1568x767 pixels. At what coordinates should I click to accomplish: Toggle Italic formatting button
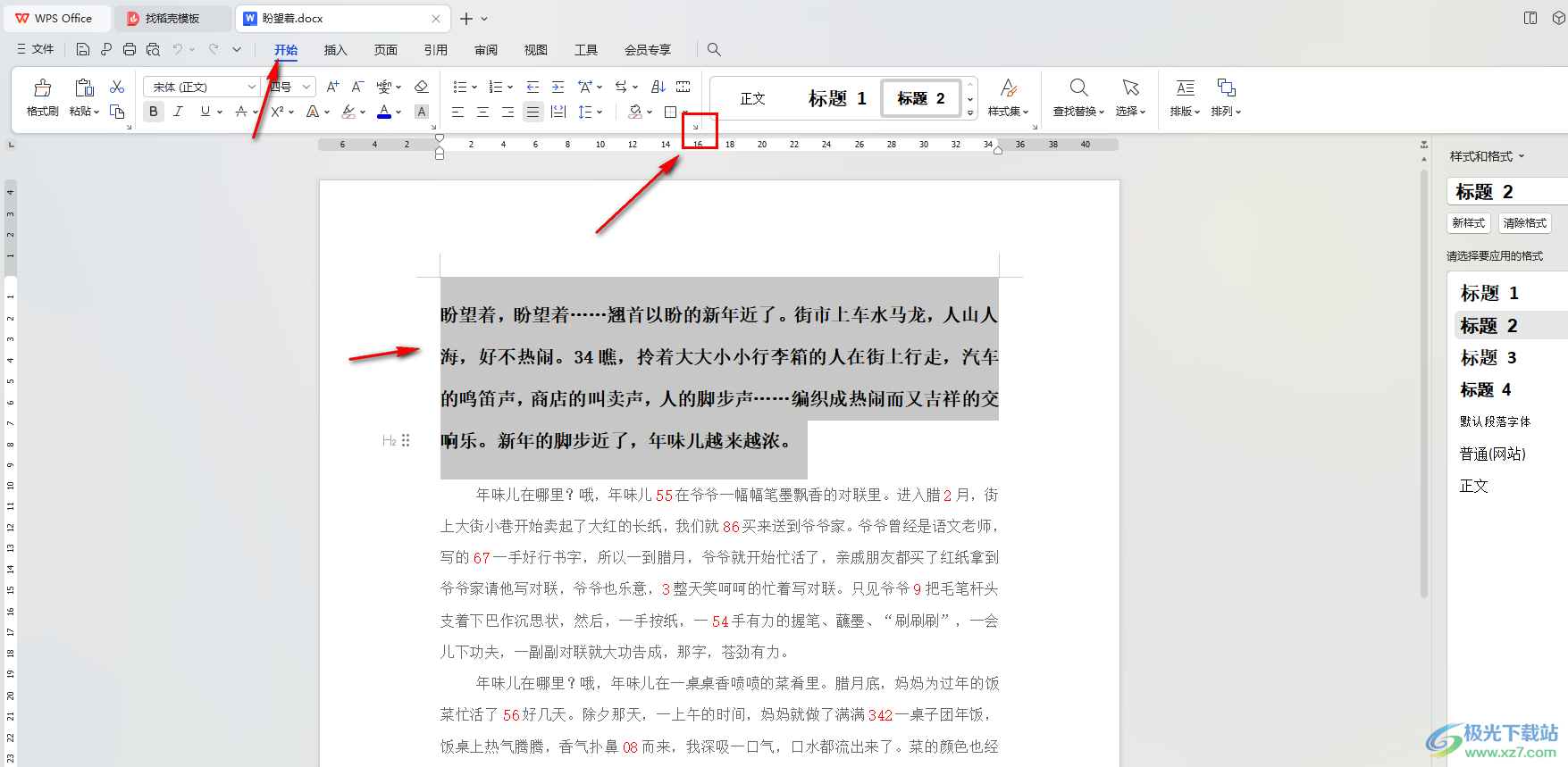pyautogui.click(x=179, y=112)
